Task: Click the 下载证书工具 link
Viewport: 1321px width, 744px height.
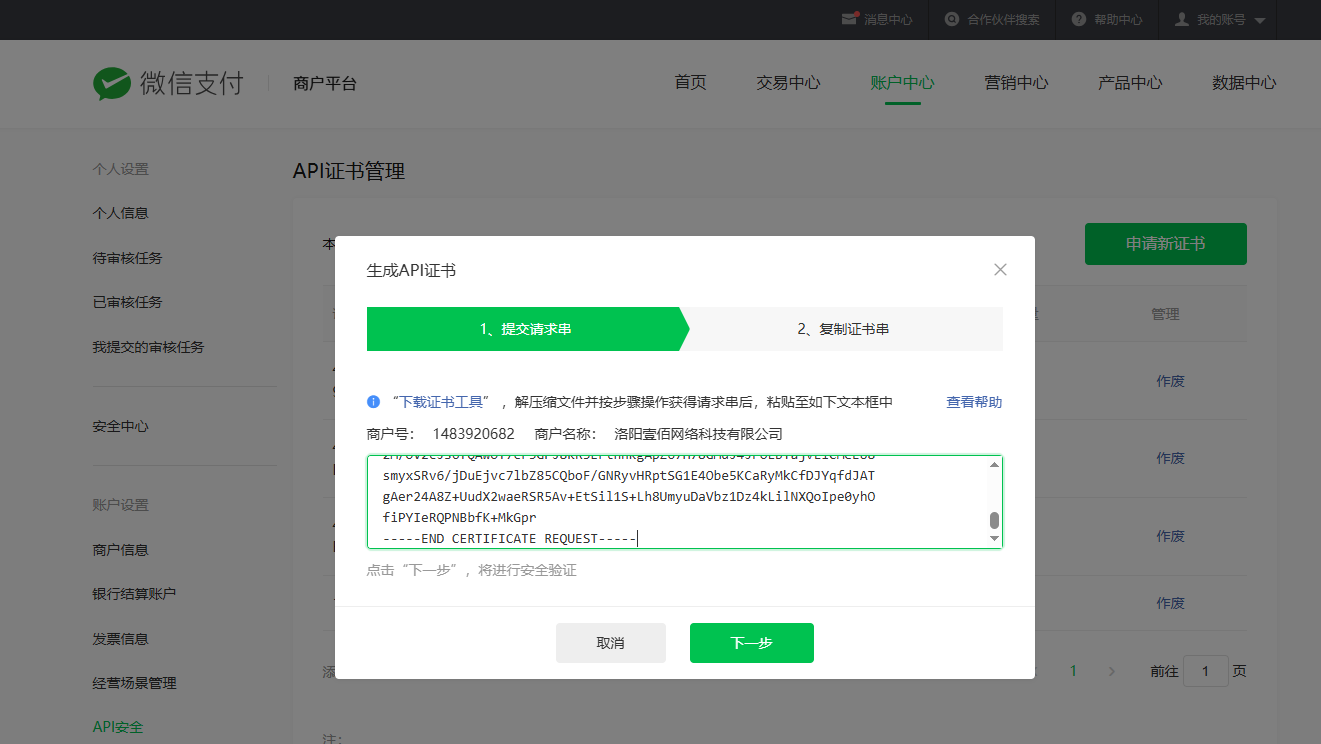Action: 441,402
